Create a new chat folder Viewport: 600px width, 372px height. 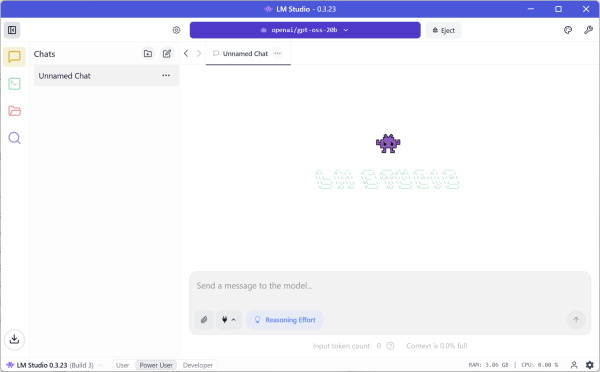[148, 54]
